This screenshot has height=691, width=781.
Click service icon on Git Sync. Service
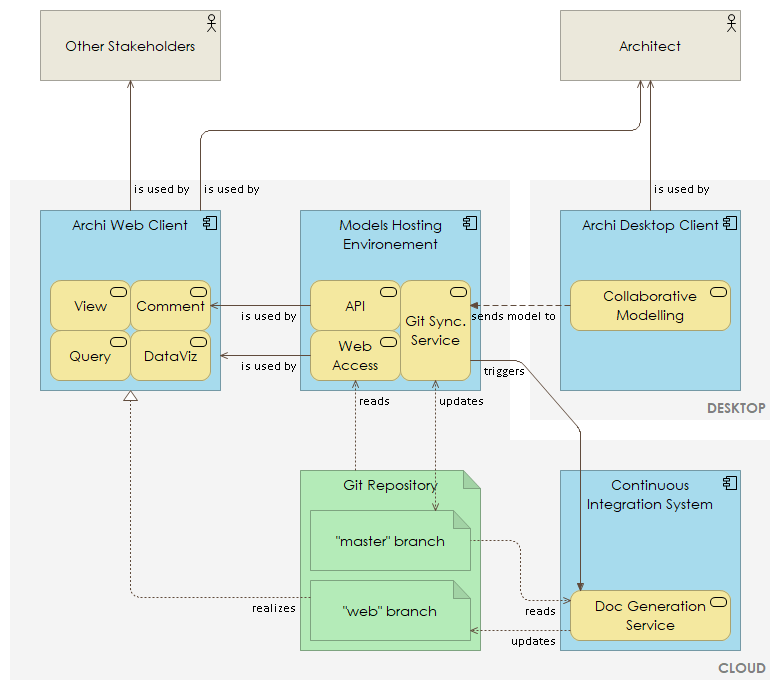458,292
